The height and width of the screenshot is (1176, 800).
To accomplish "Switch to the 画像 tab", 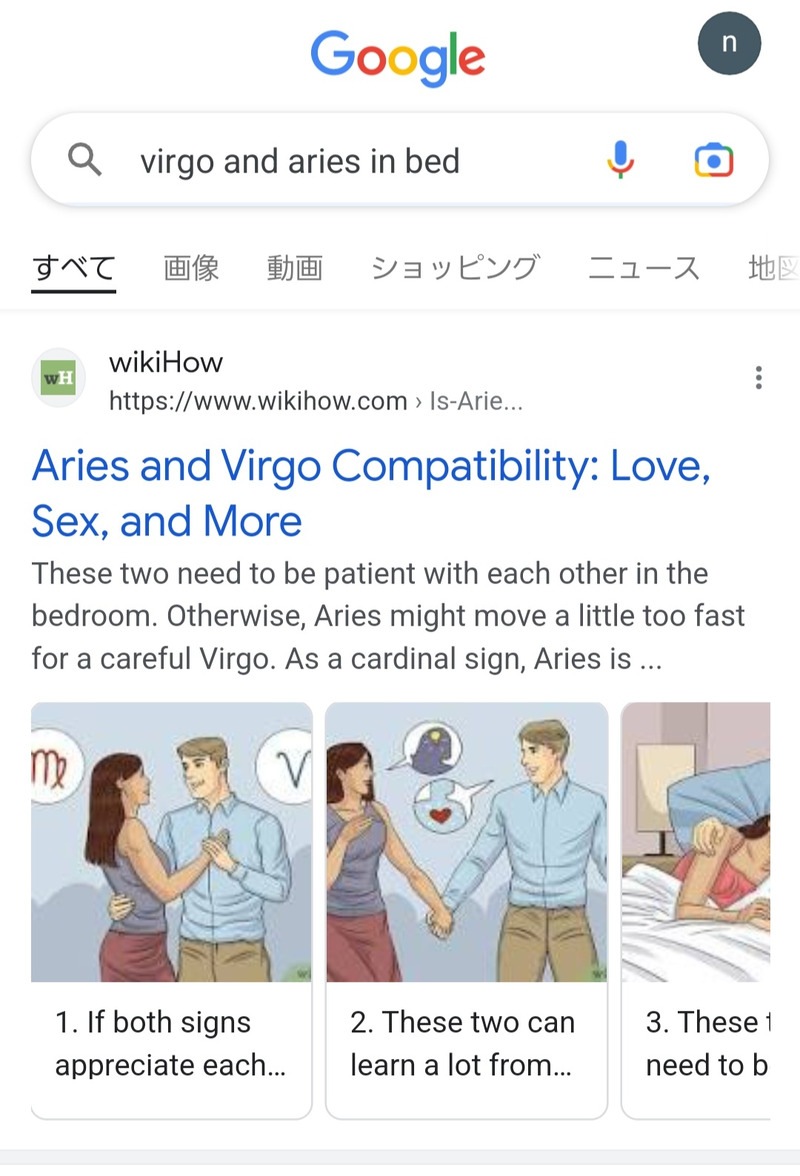I will point(192,268).
